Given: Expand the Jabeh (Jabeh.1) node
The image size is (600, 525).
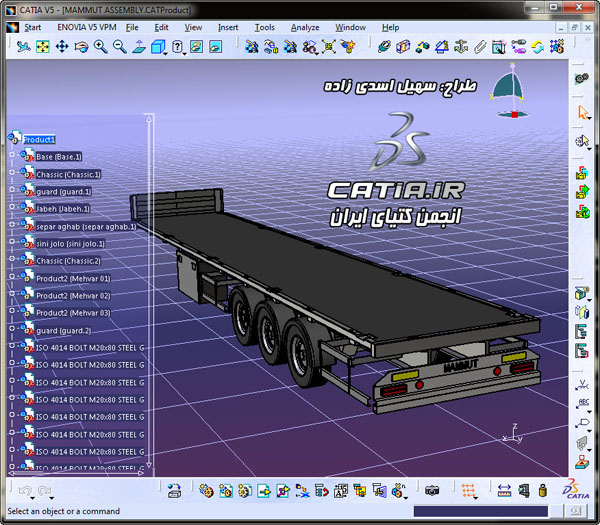Looking at the screenshot, I should coord(12,207).
